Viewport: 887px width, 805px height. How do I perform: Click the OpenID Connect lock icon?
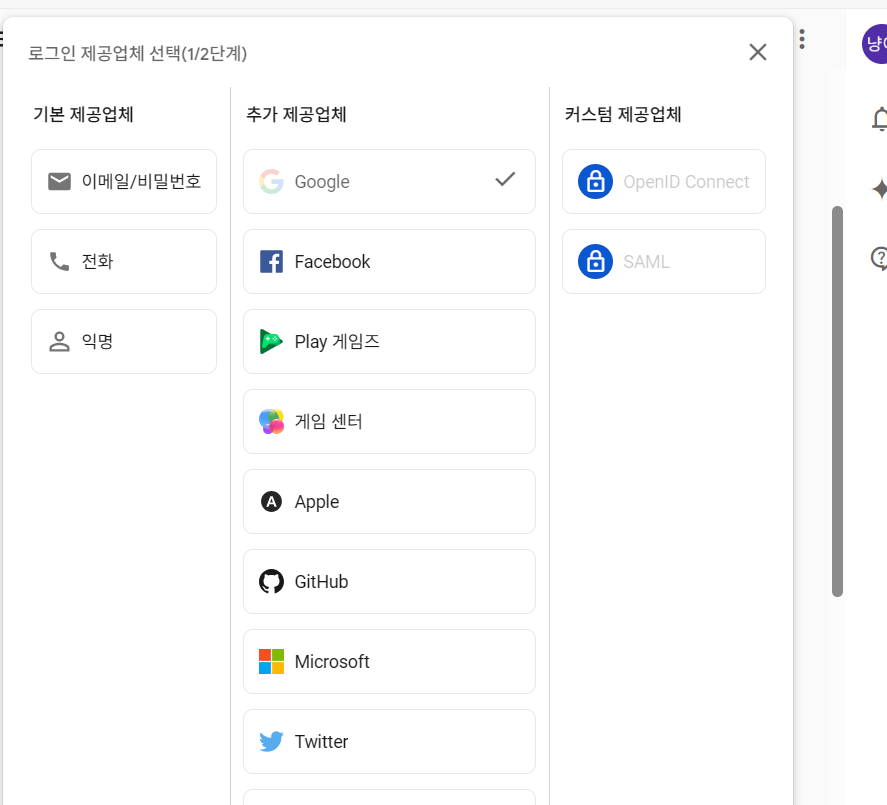click(x=595, y=182)
